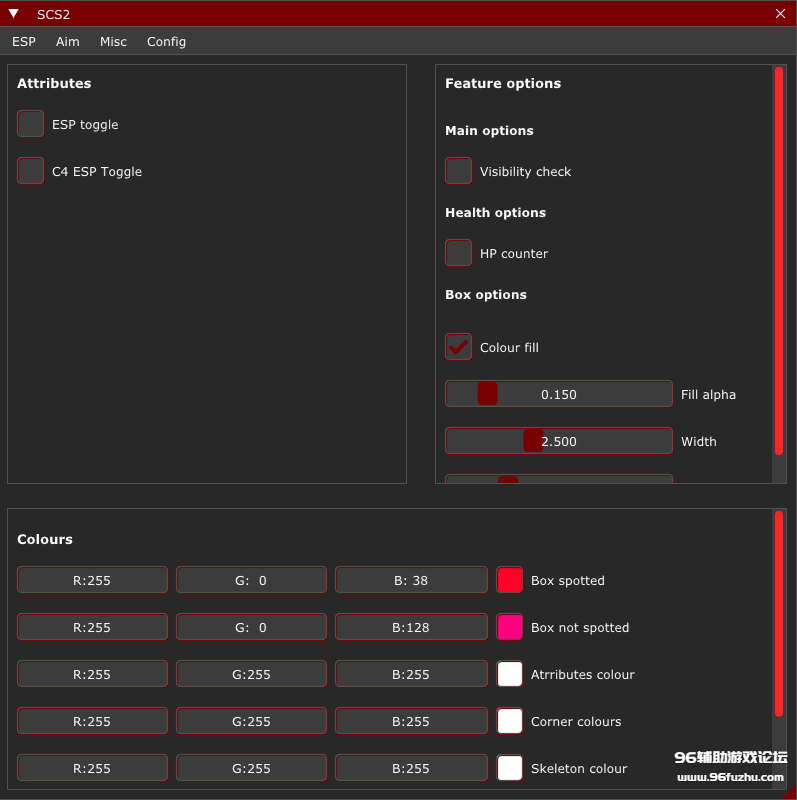Enable the HP counter checkbox
797x800 pixels.
459,253
